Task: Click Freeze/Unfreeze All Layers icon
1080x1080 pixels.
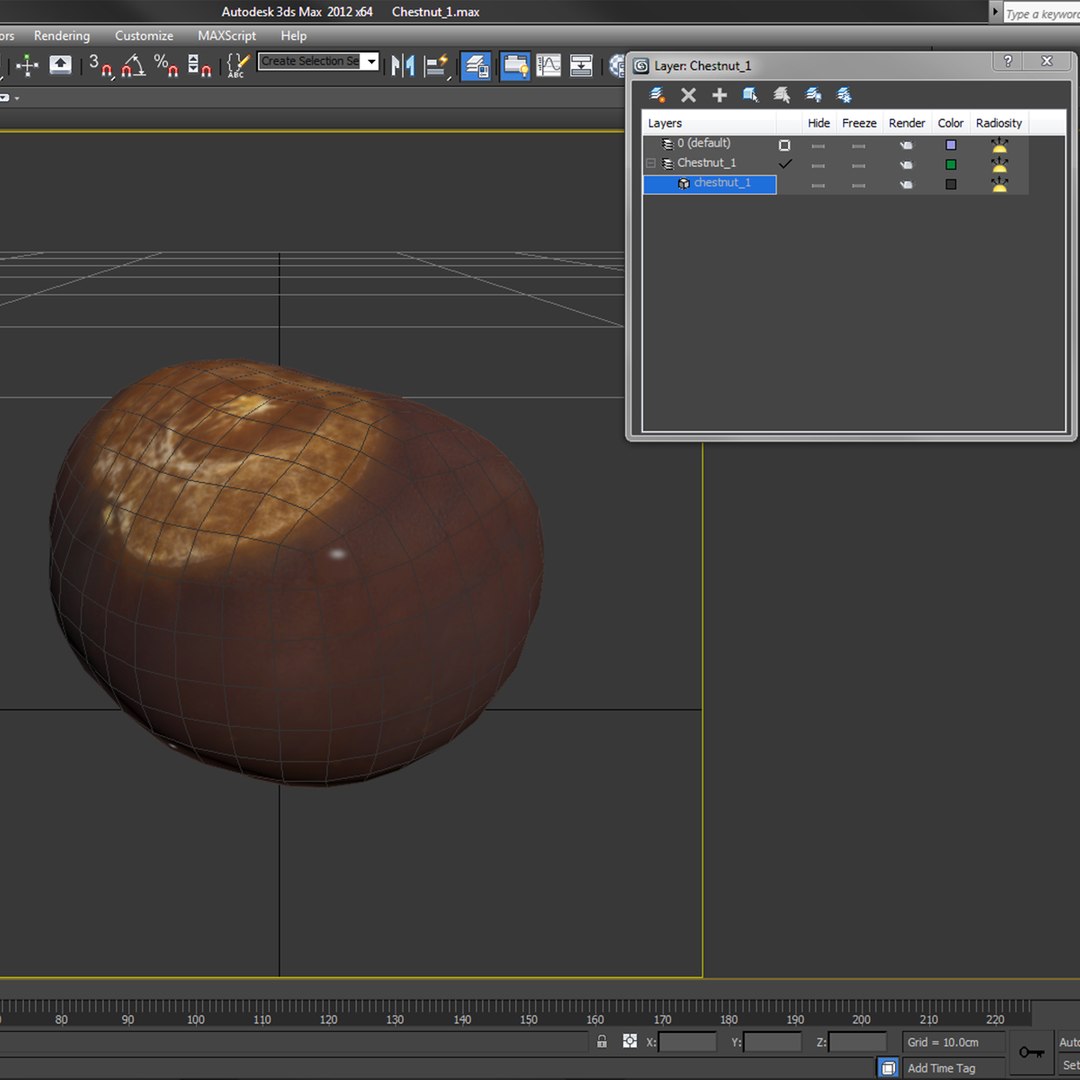Action: [844, 95]
